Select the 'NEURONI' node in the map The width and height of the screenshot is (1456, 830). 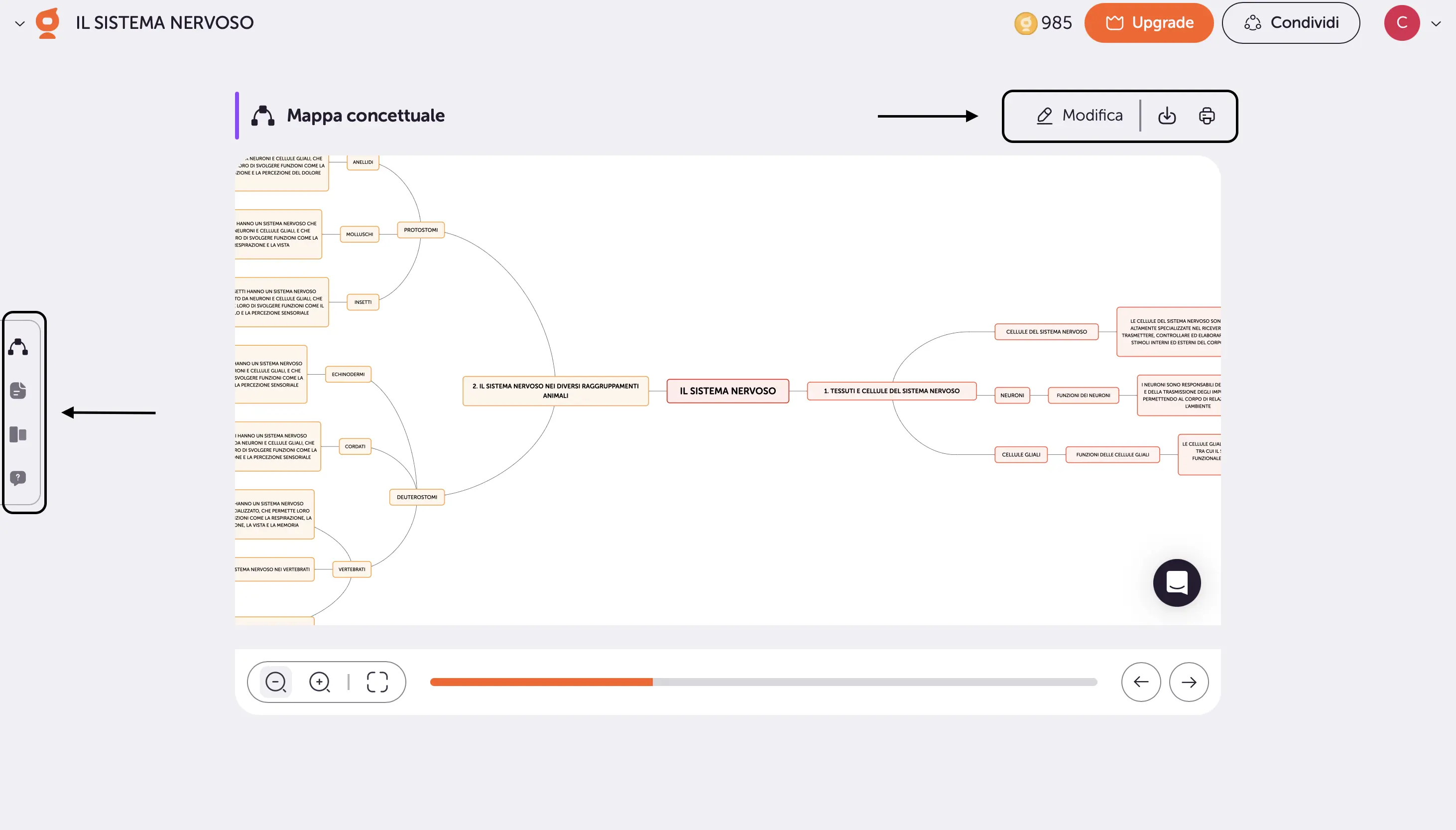click(1011, 395)
